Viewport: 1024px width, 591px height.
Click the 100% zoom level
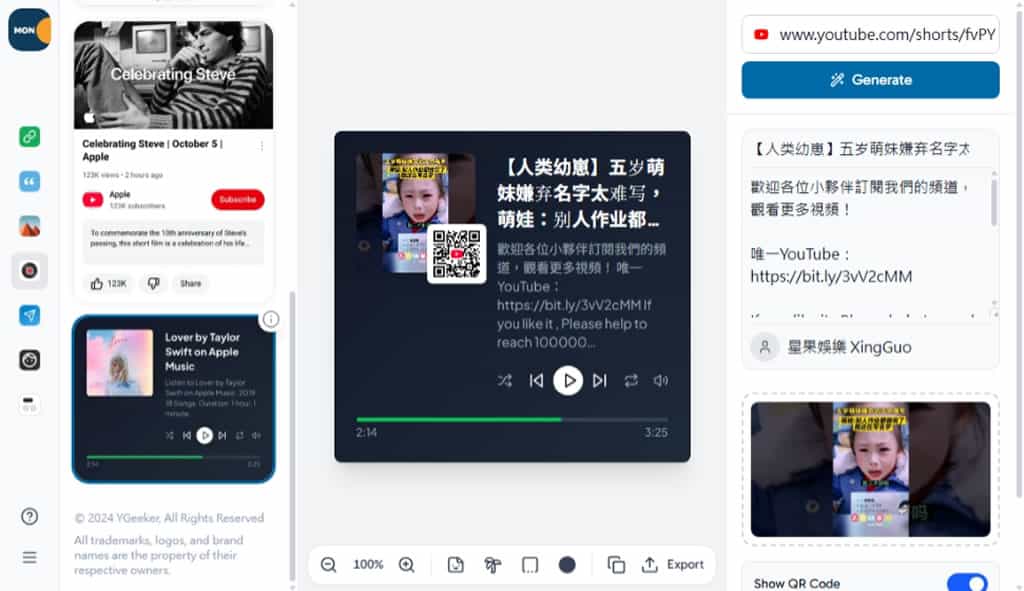[x=368, y=564]
